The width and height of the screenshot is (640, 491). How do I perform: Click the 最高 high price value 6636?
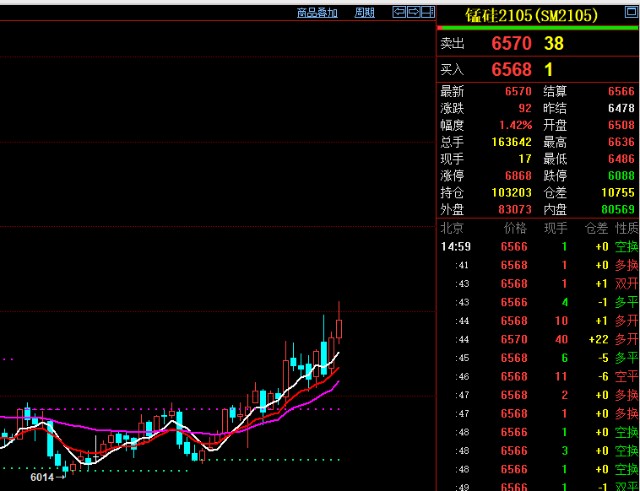620,141
